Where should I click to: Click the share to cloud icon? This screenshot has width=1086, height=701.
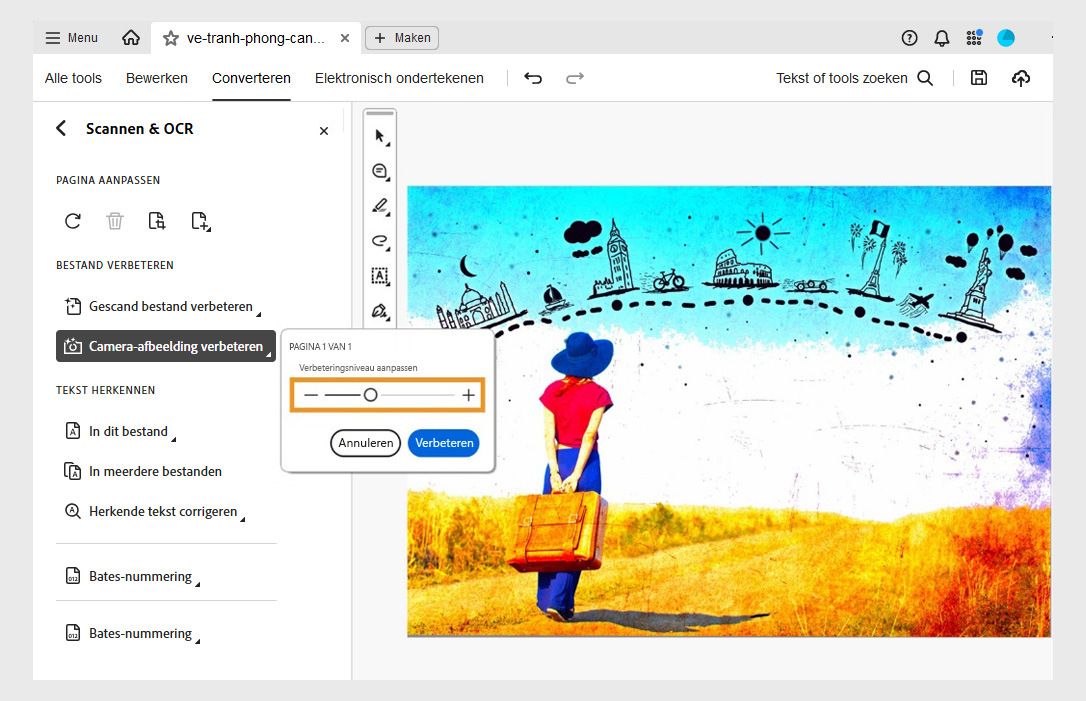coord(1021,77)
